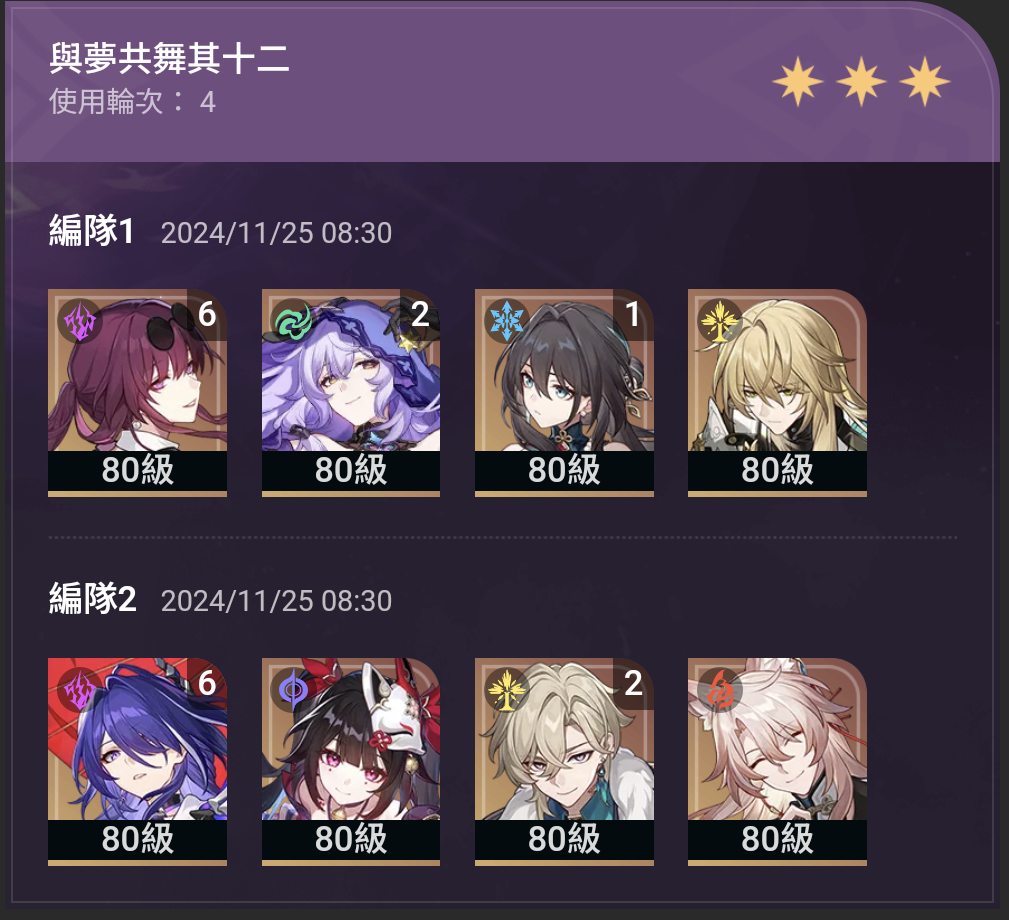Open Ruan Mei's character card

click(x=564, y=392)
